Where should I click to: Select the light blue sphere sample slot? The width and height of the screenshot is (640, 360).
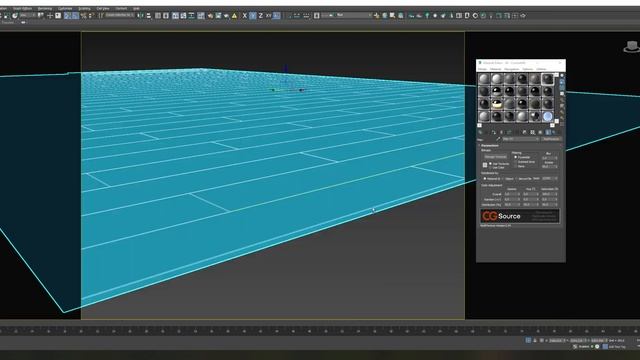point(548,116)
